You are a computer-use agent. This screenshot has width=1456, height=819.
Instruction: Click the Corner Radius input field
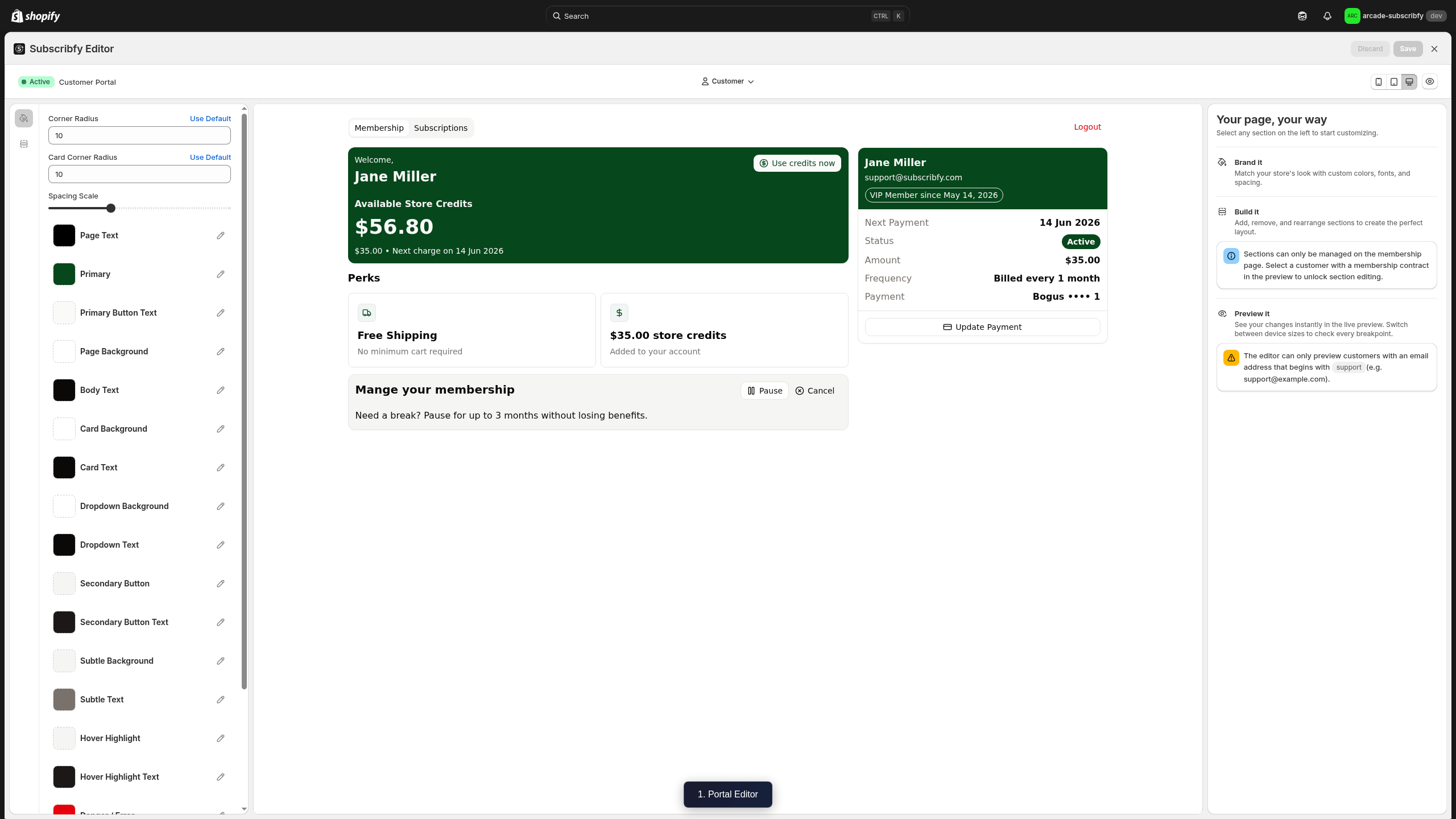click(x=139, y=135)
